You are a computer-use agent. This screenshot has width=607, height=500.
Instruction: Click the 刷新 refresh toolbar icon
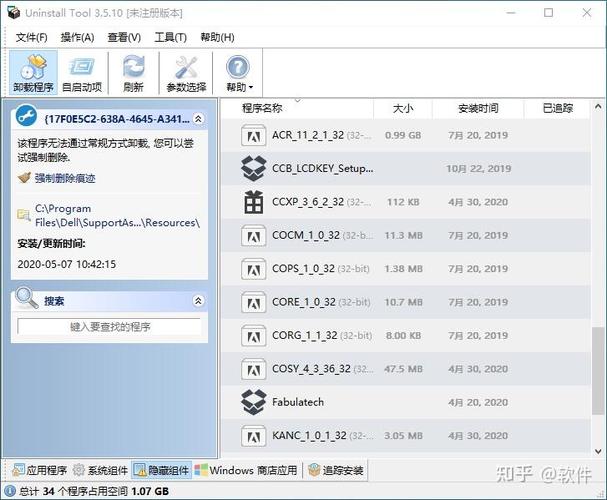(x=134, y=67)
